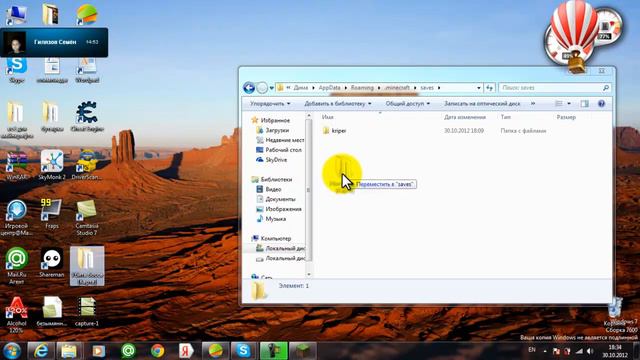Select the DriverScan desktop shortcut
The image size is (640, 360).
pyautogui.click(x=87, y=165)
